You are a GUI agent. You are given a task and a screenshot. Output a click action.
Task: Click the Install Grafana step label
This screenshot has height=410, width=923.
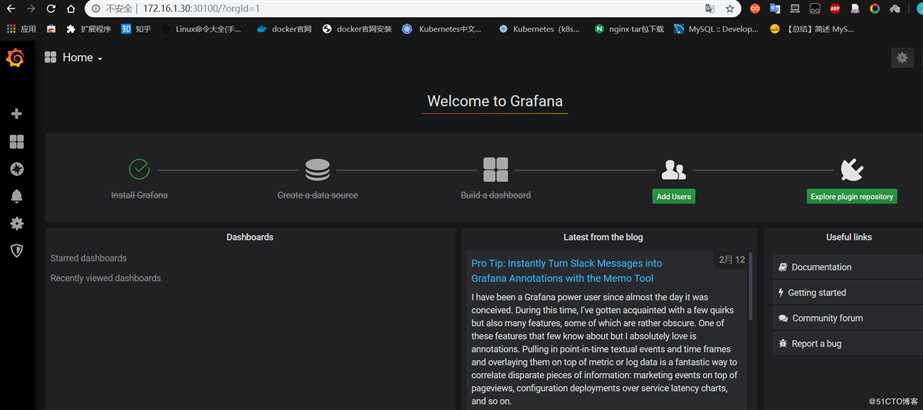pyautogui.click(x=140, y=195)
